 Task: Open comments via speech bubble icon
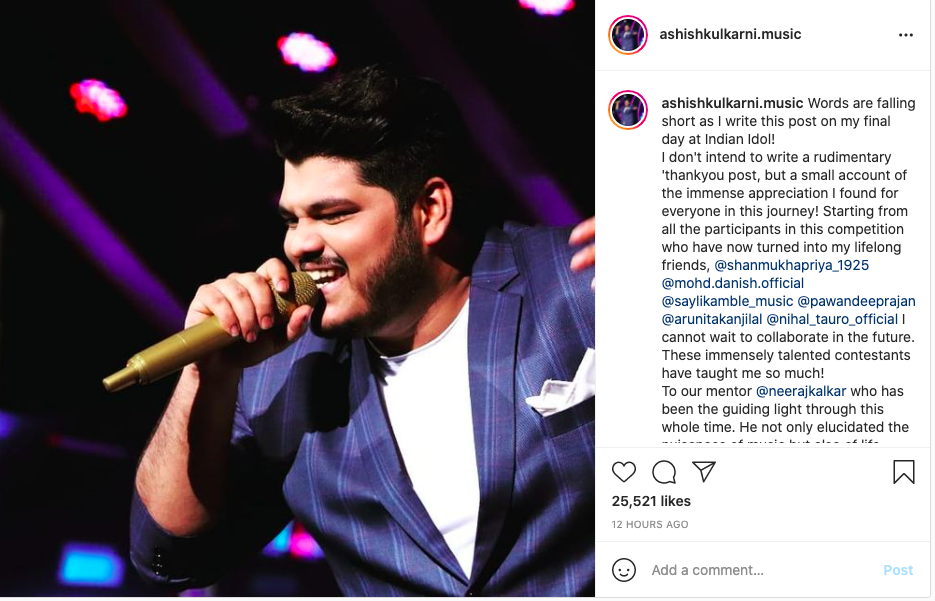point(664,472)
